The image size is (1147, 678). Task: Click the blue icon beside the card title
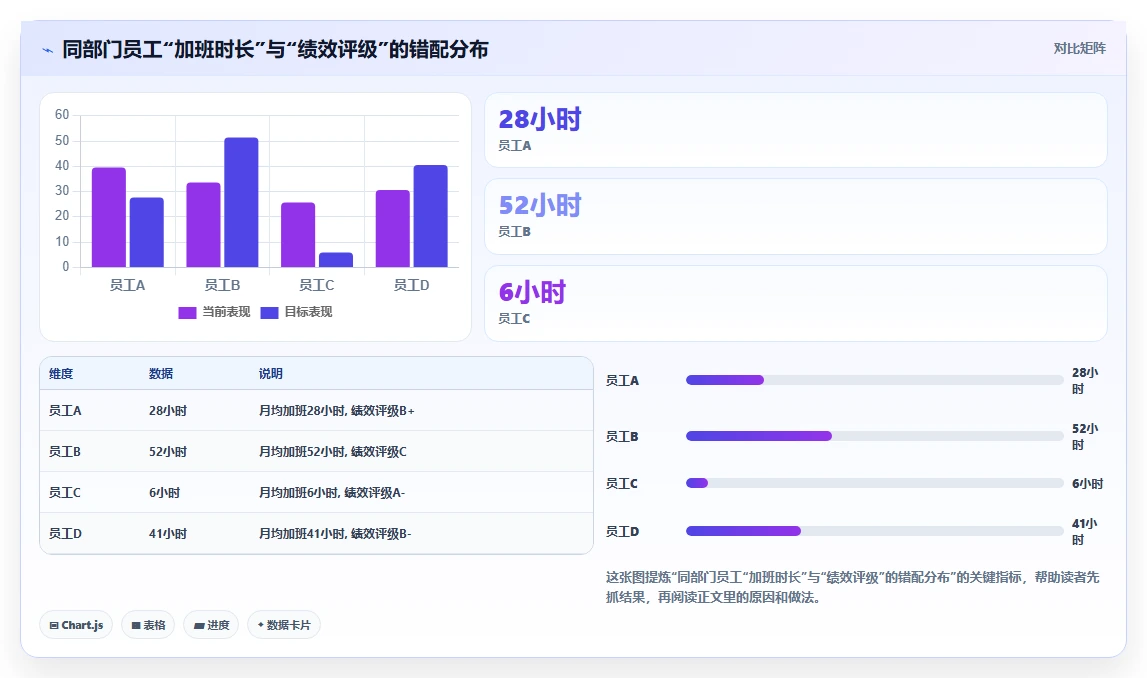pyautogui.click(x=48, y=50)
